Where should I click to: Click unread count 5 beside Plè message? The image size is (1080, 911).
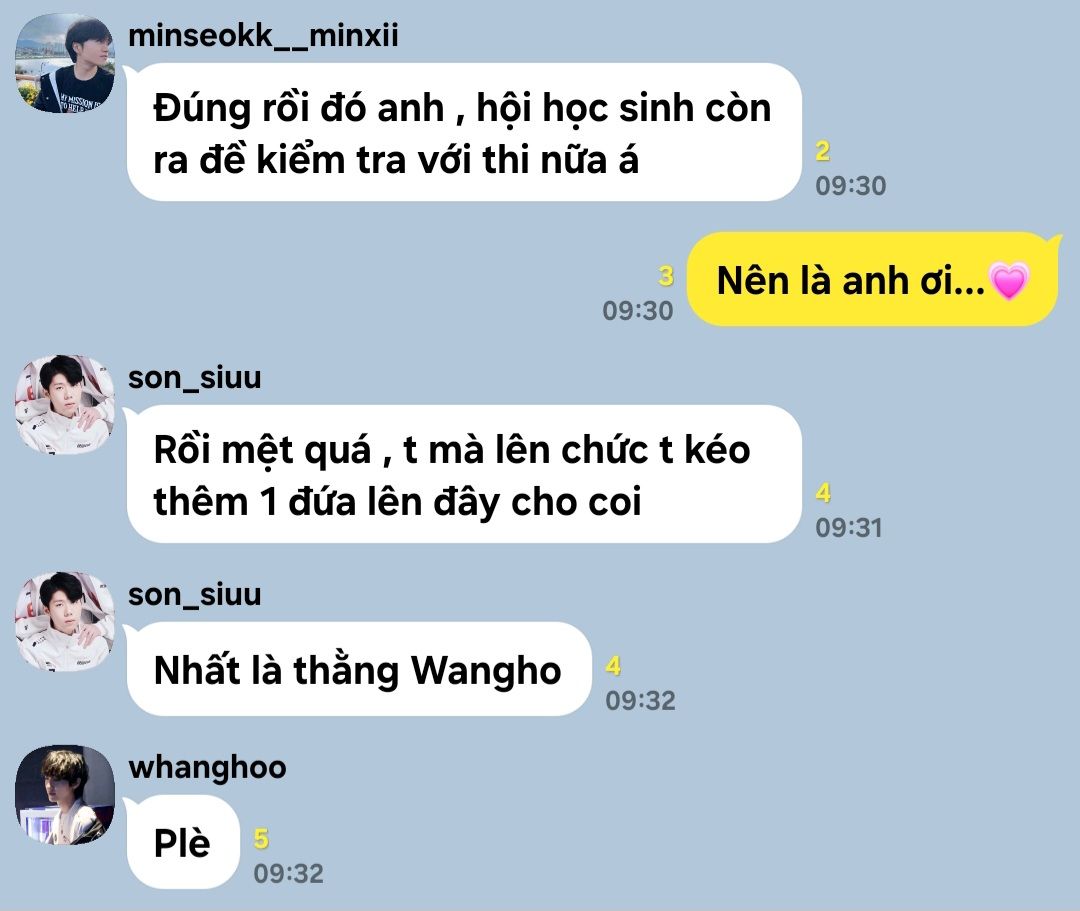point(261,839)
